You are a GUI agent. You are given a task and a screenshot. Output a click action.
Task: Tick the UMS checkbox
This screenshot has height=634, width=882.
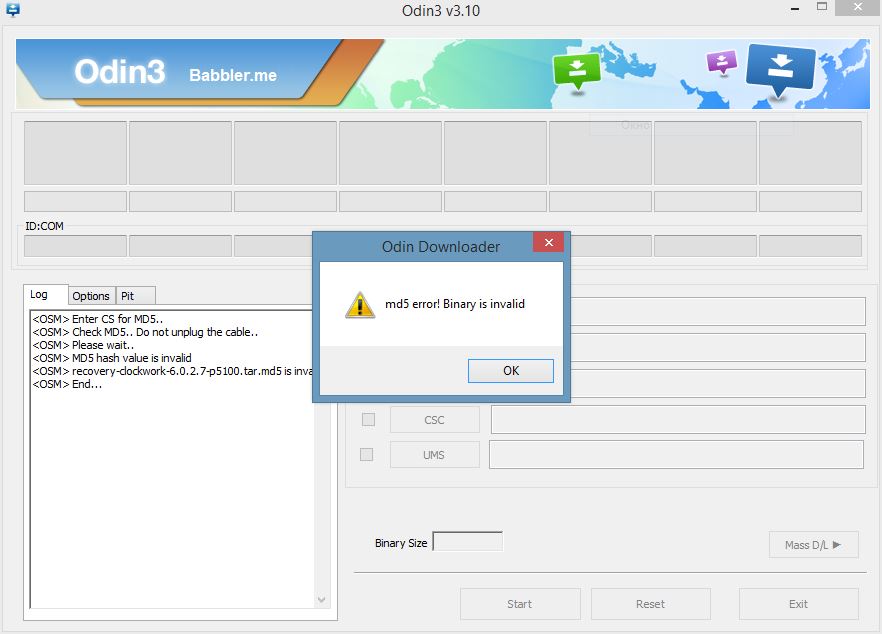[366, 455]
